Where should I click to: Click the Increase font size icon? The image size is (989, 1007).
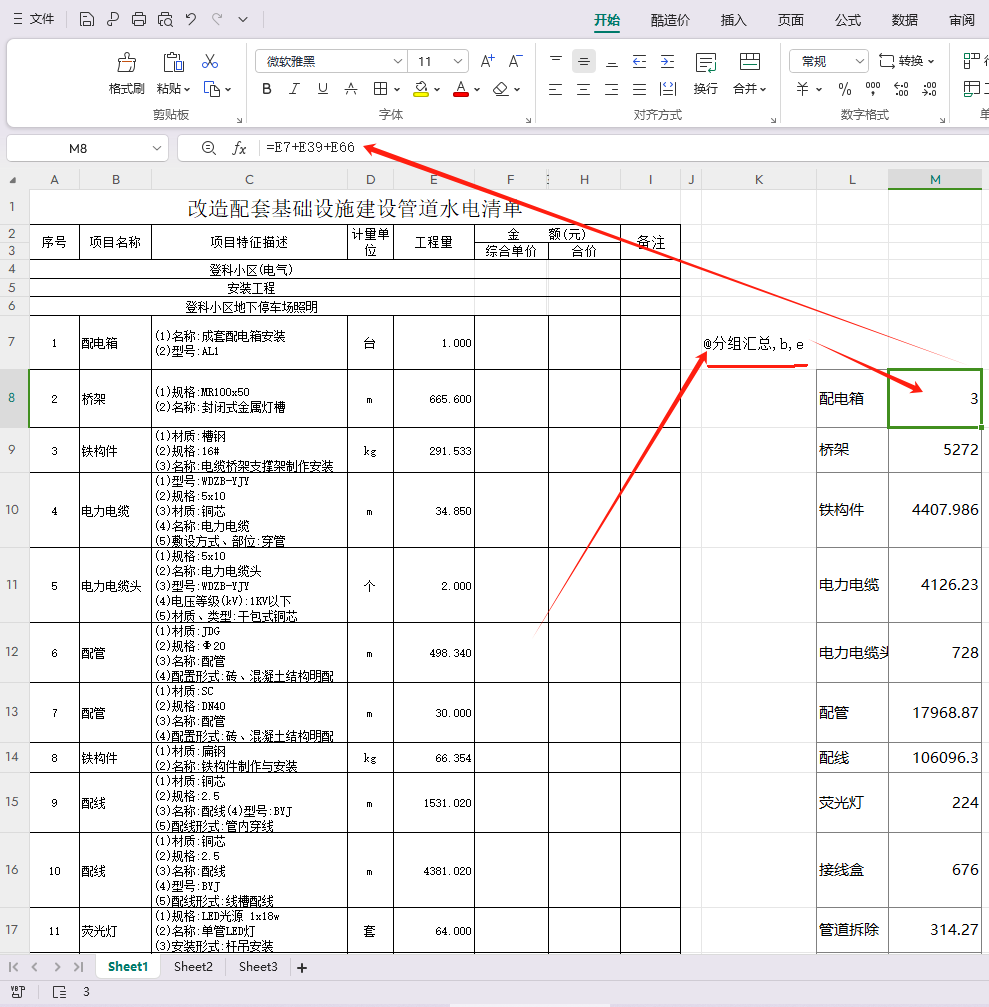point(487,61)
